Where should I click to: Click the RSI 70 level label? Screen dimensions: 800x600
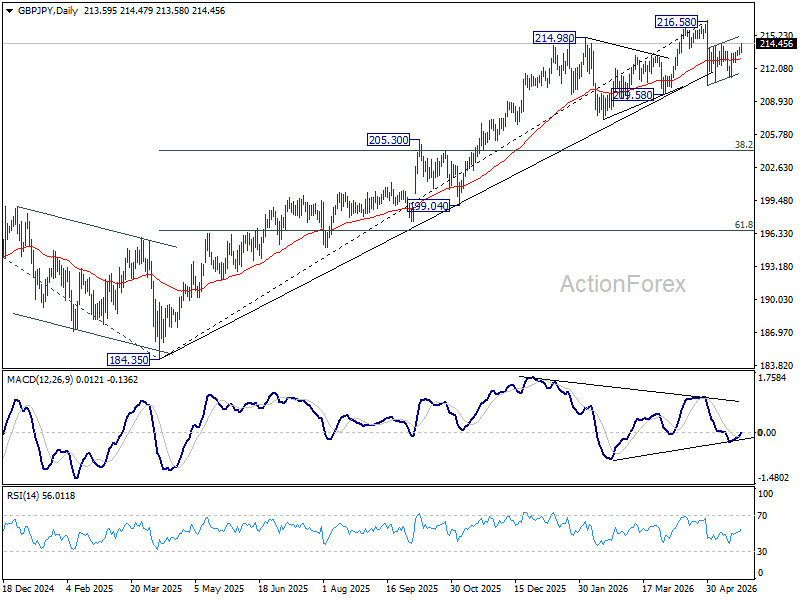762,516
